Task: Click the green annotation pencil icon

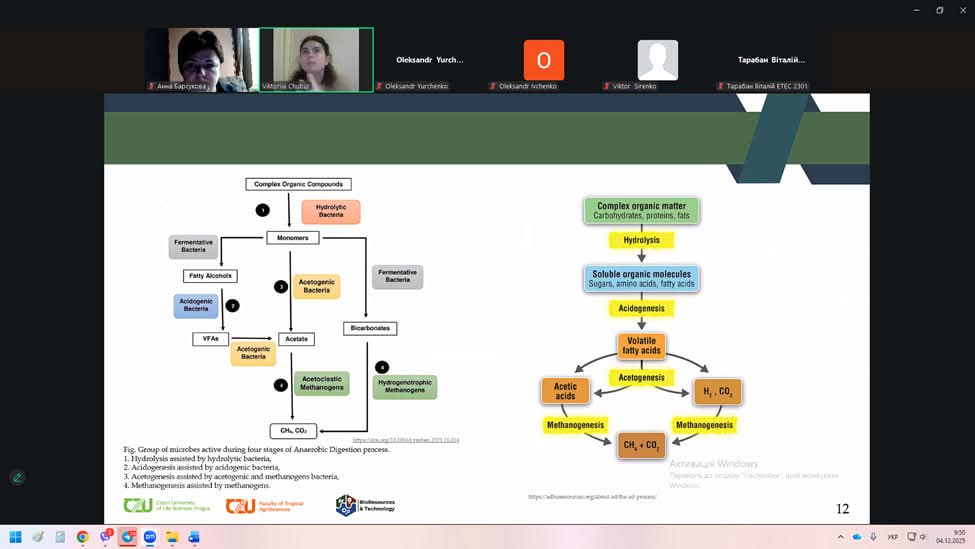Action: [x=17, y=477]
